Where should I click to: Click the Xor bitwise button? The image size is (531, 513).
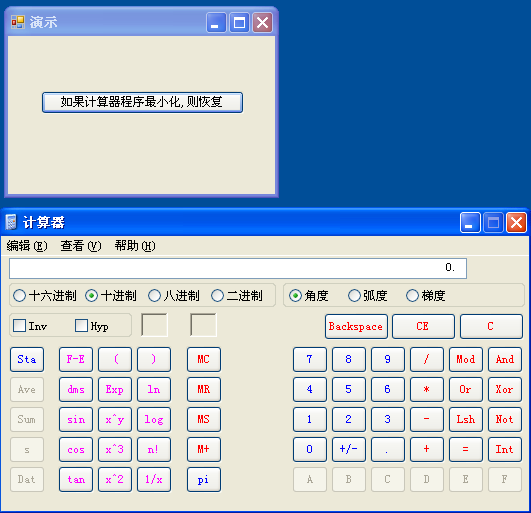click(505, 389)
